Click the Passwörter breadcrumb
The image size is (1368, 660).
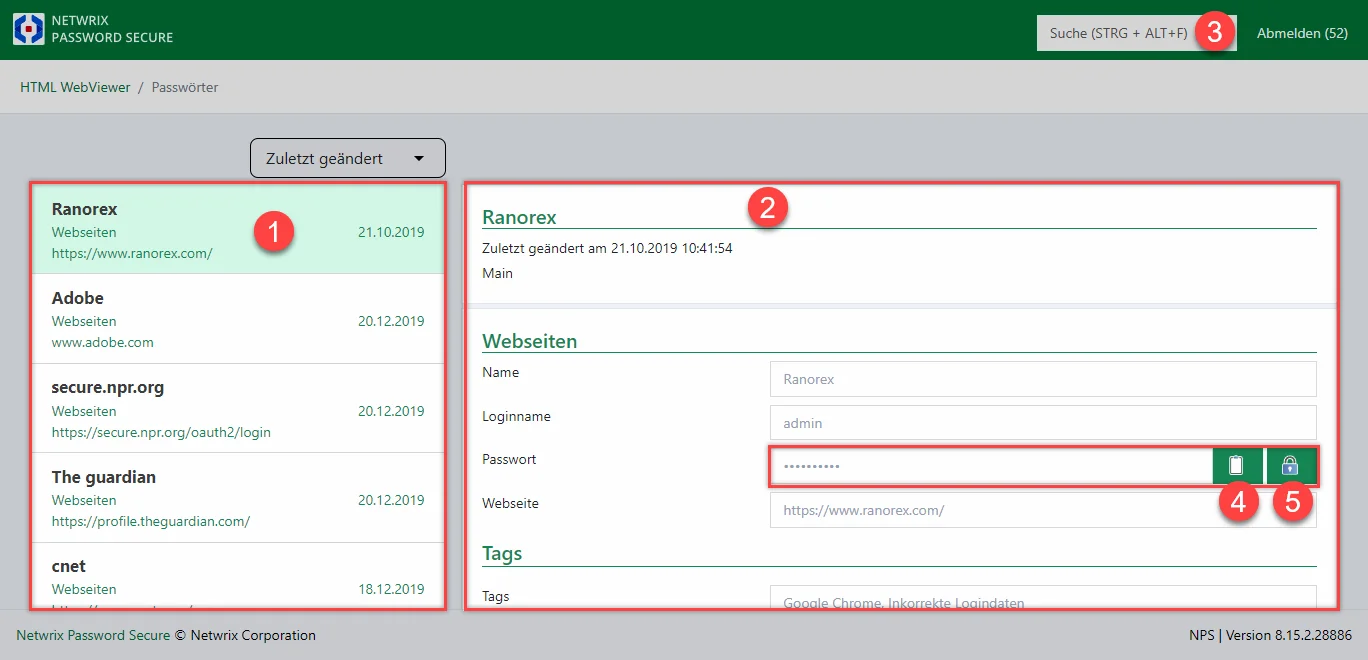pos(185,87)
